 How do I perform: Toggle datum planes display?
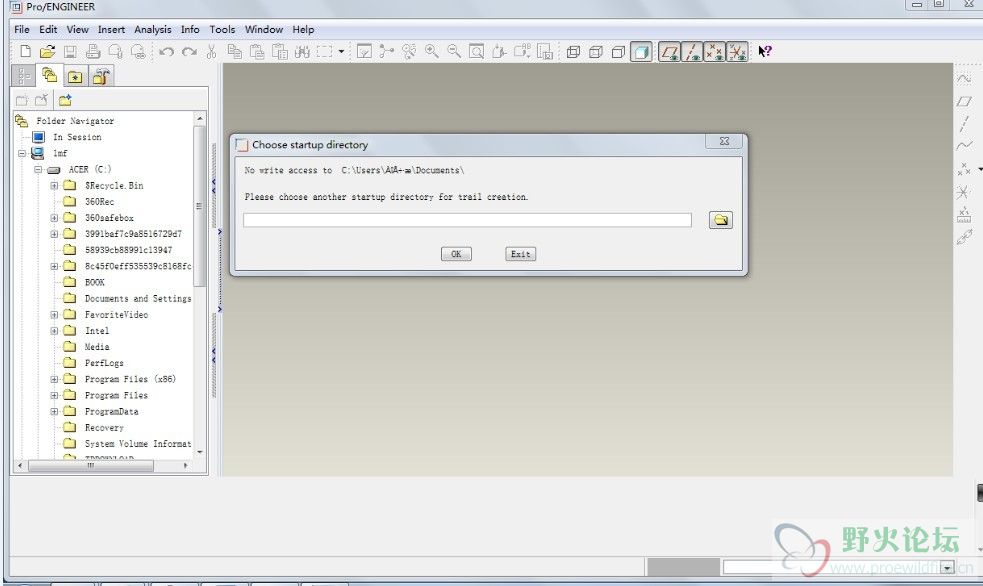point(669,52)
